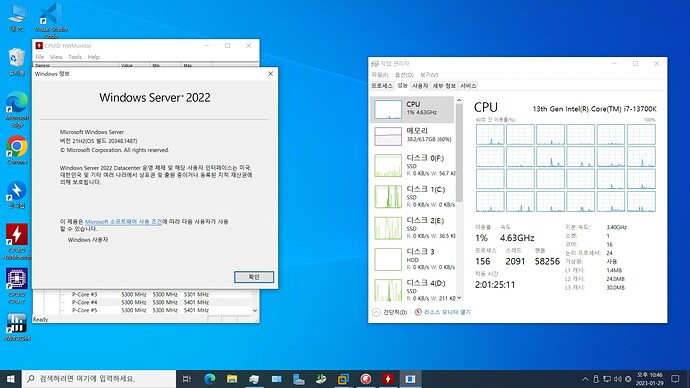Image resolution: width=690 pixels, height=388 pixels.
Task: Open the Microsoft 소프트웨어 사용 조건 link
Action: pyautogui.click(x=123, y=222)
